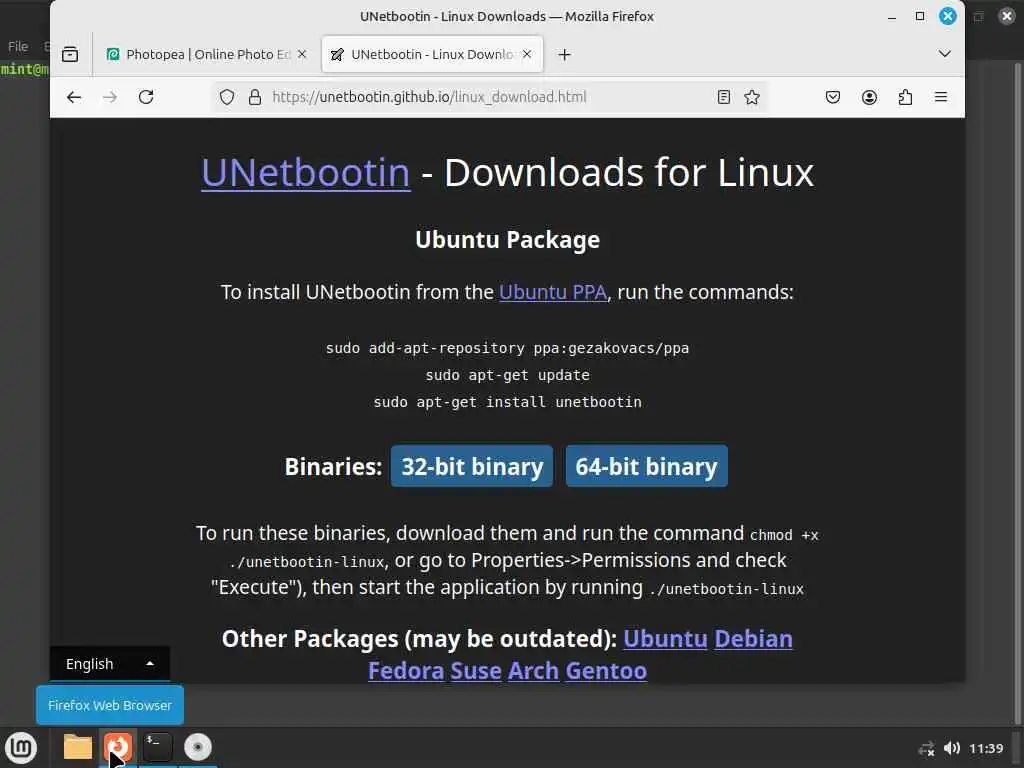Image resolution: width=1024 pixels, height=768 pixels.
Task: Open the volume speaker tray icon
Action: 952,748
